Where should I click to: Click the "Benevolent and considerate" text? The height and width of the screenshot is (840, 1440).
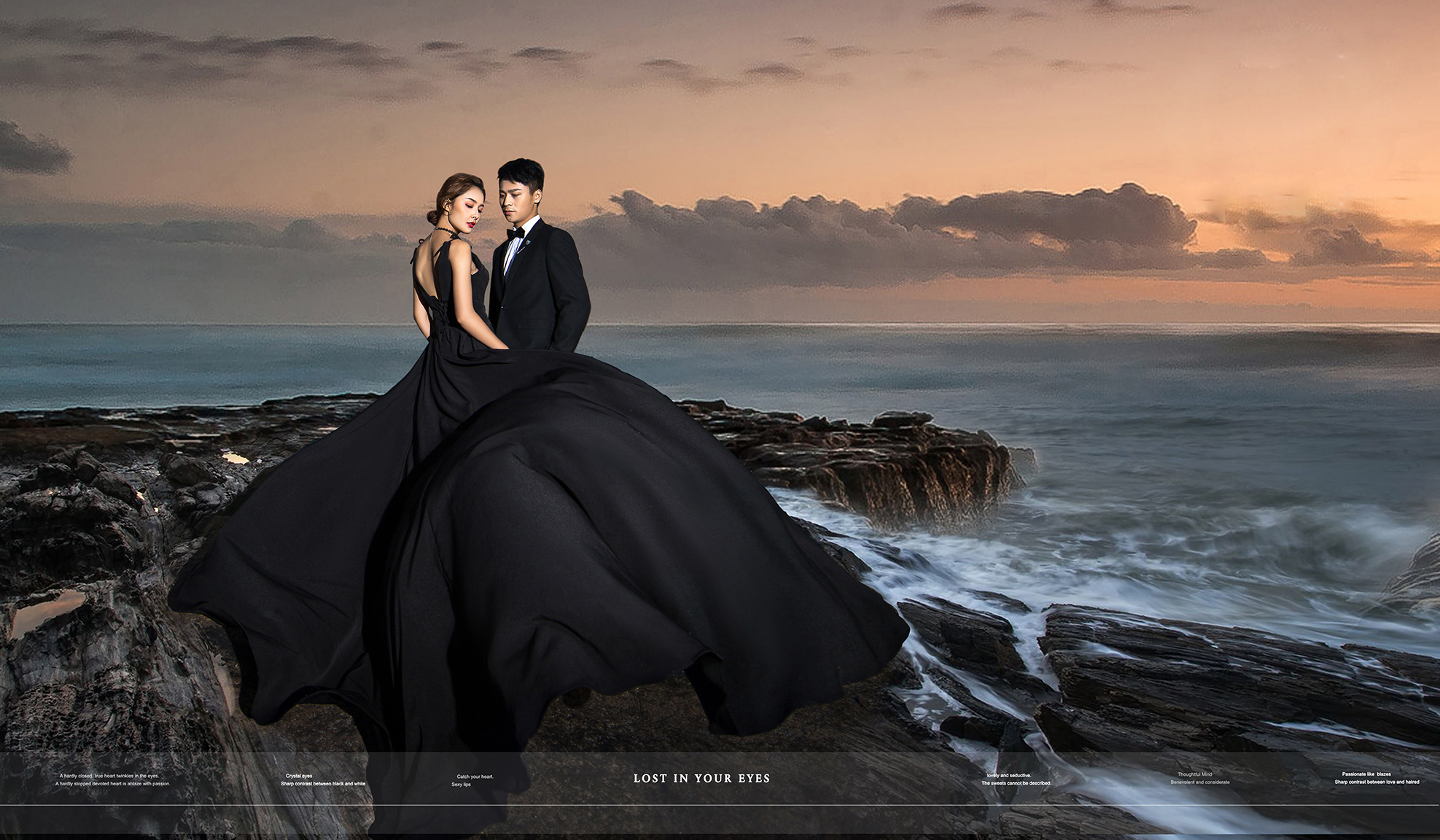[x=1199, y=782]
